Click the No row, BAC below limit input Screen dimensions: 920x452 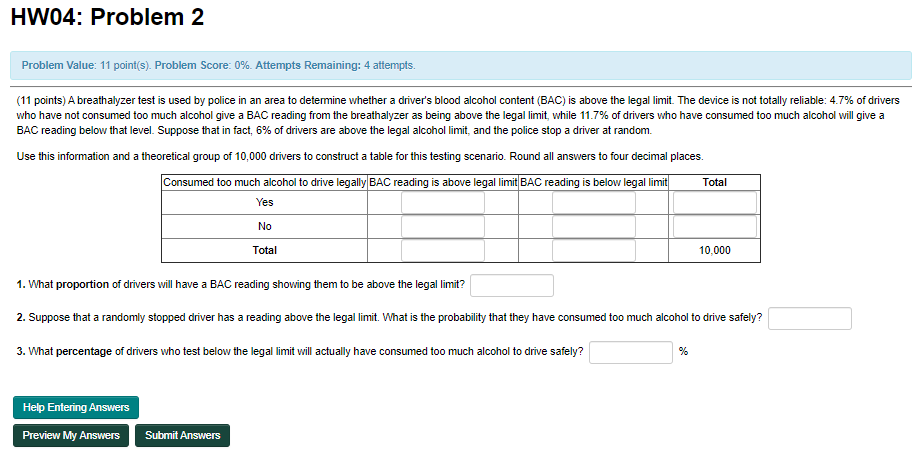[594, 227]
